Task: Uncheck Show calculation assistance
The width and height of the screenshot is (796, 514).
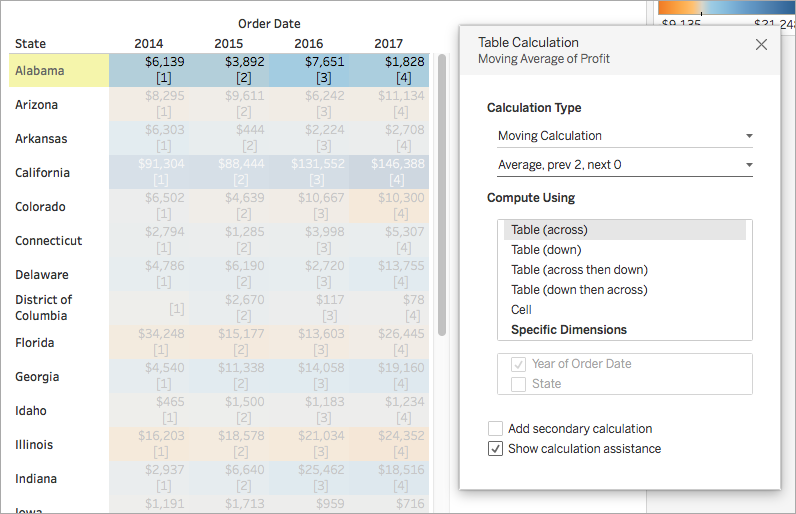Action: (495, 449)
